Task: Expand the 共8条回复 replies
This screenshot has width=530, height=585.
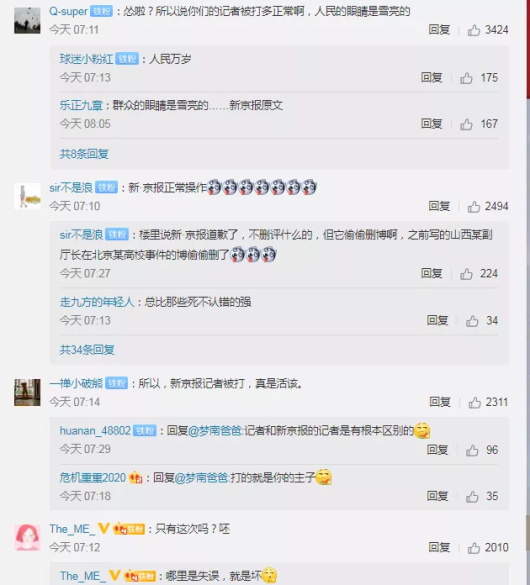Action: 84,154
